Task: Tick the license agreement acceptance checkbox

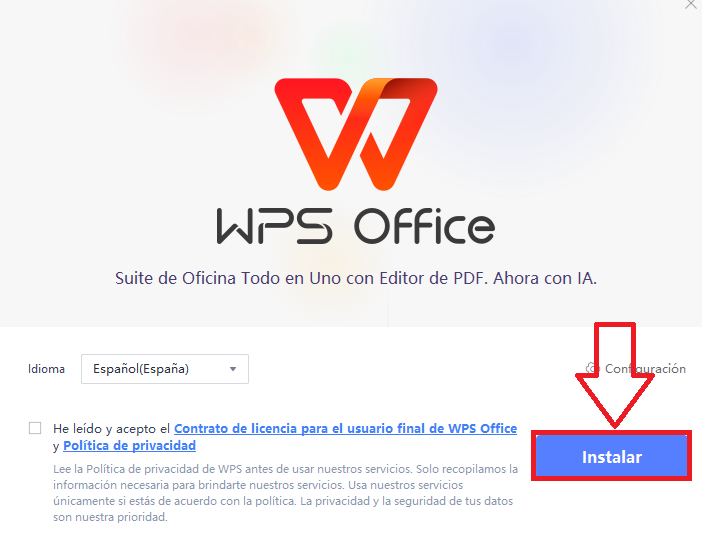Action: [35, 428]
